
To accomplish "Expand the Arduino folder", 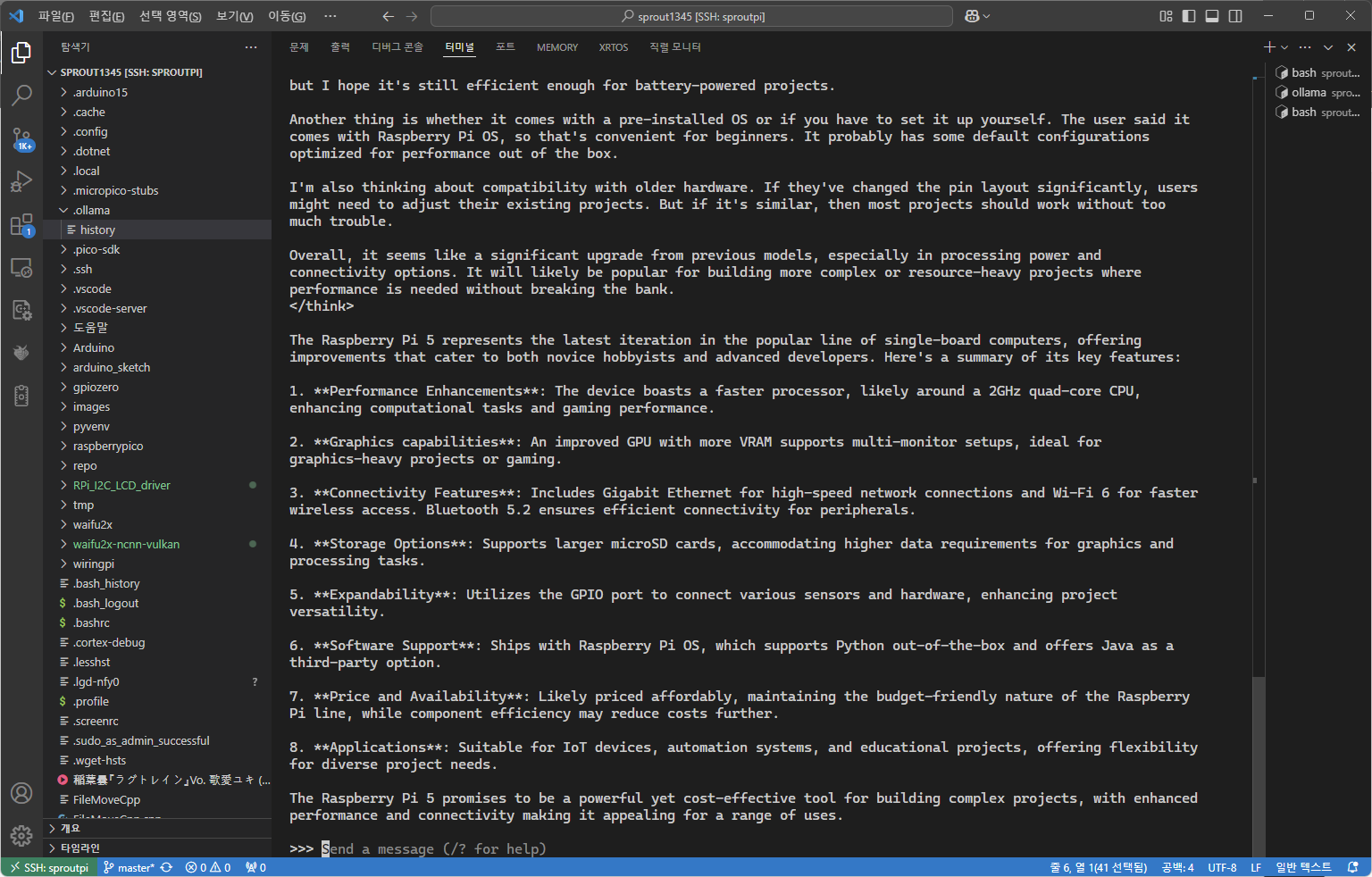I will [x=157, y=347].
